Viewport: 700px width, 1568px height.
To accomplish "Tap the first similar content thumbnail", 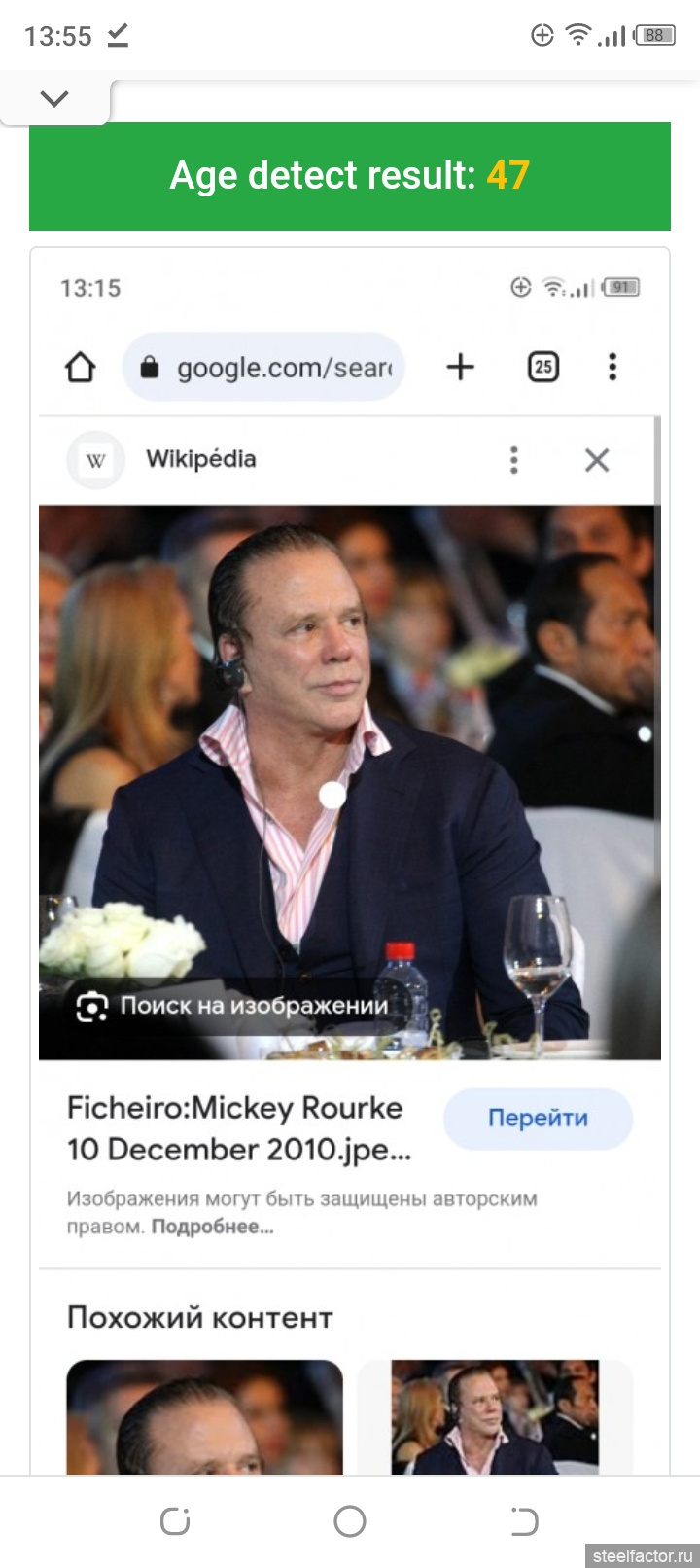I will [x=204, y=1417].
